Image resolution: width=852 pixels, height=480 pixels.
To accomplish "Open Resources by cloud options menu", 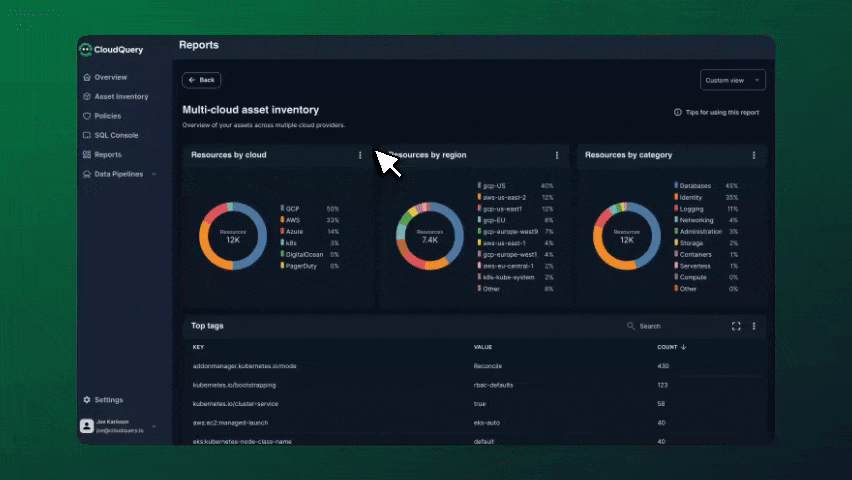I will click(x=360, y=155).
